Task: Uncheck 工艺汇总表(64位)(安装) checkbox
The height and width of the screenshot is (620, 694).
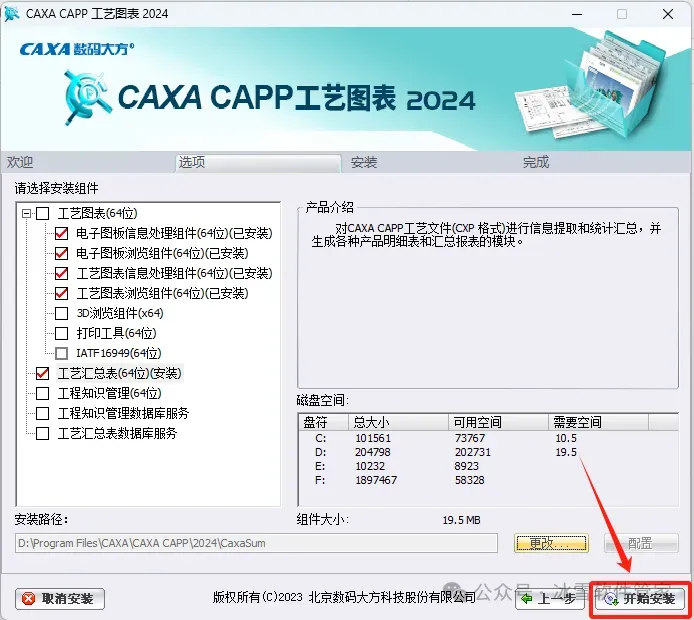Action: pos(42,373)
